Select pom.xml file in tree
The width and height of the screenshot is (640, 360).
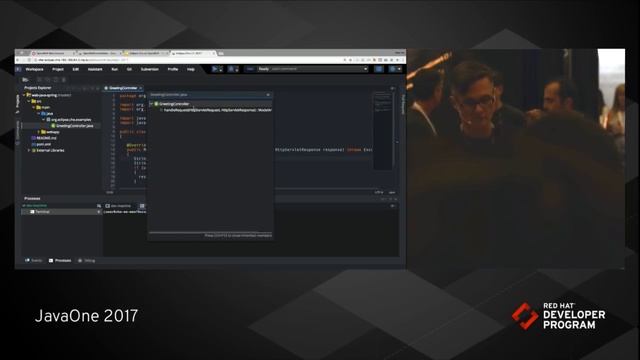tap(44, 144)
